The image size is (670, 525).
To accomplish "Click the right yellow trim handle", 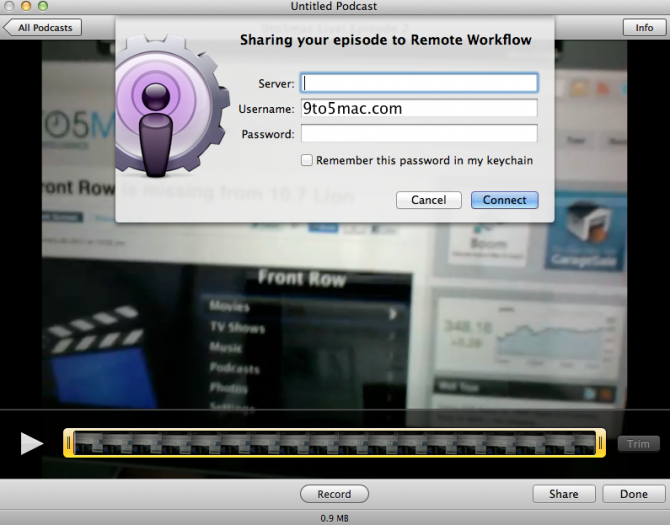I will tap(601, 443).
